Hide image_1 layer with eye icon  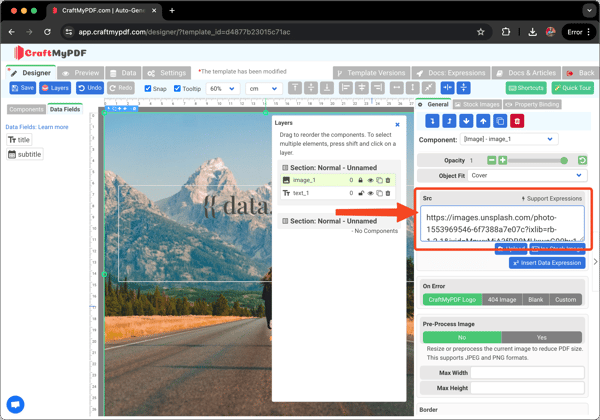[x=370, y=180]
